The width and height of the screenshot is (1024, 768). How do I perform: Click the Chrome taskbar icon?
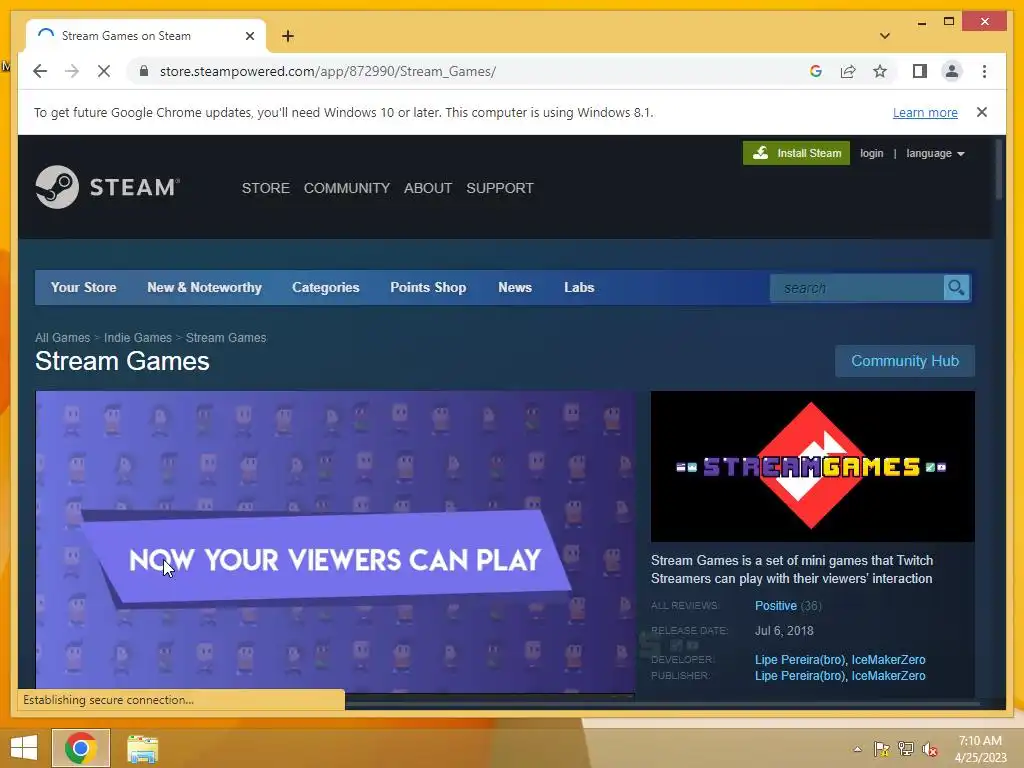[x=81, y=748]
